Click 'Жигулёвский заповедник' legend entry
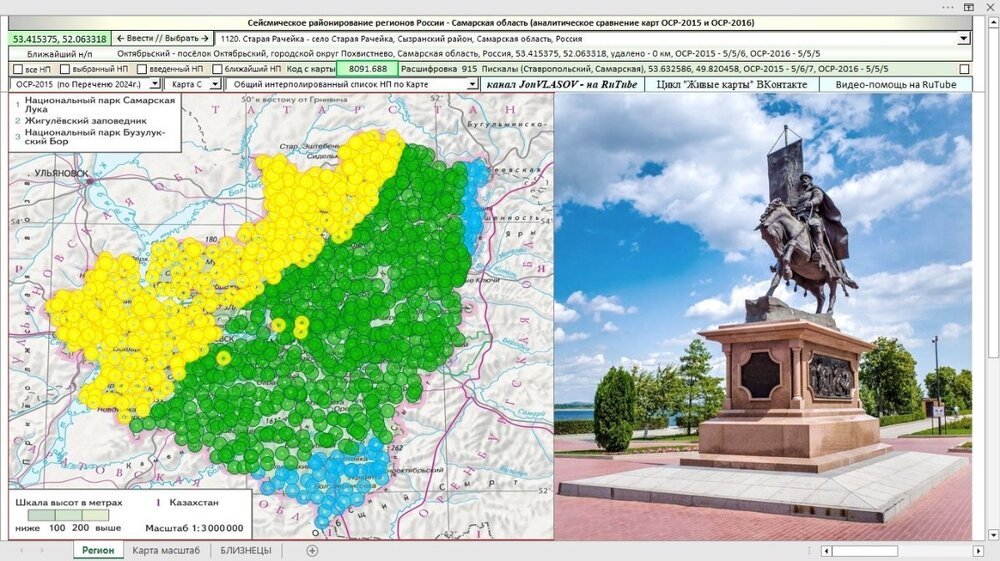The height and width of the screenshot is (561, 1000). (x=85, y=120)
